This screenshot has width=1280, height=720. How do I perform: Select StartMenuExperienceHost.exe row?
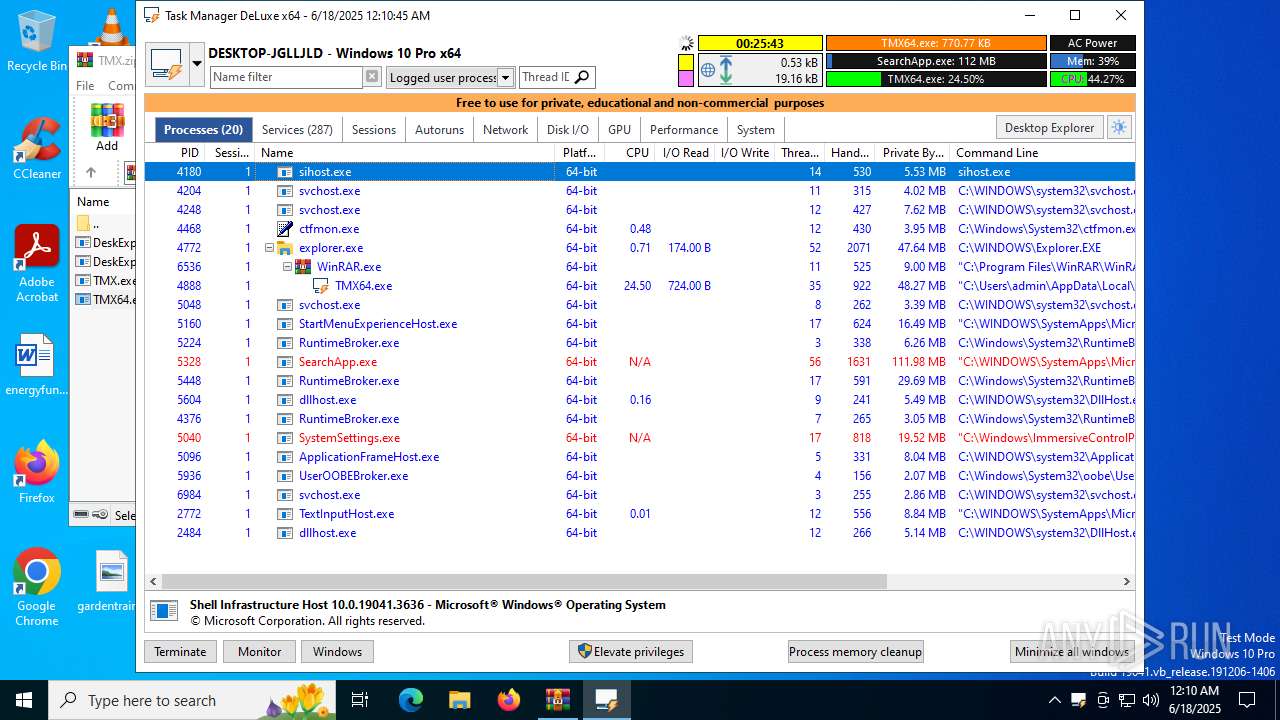point(640,324)
